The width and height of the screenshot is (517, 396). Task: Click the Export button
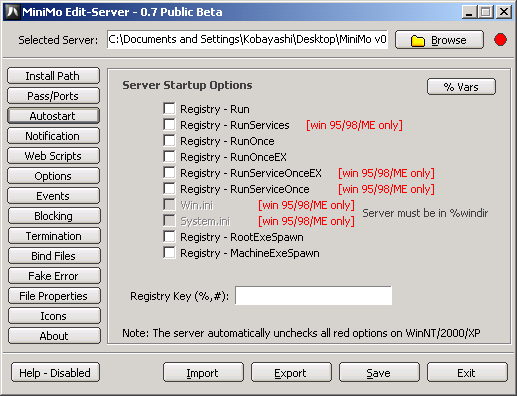[x=291, y=372]
